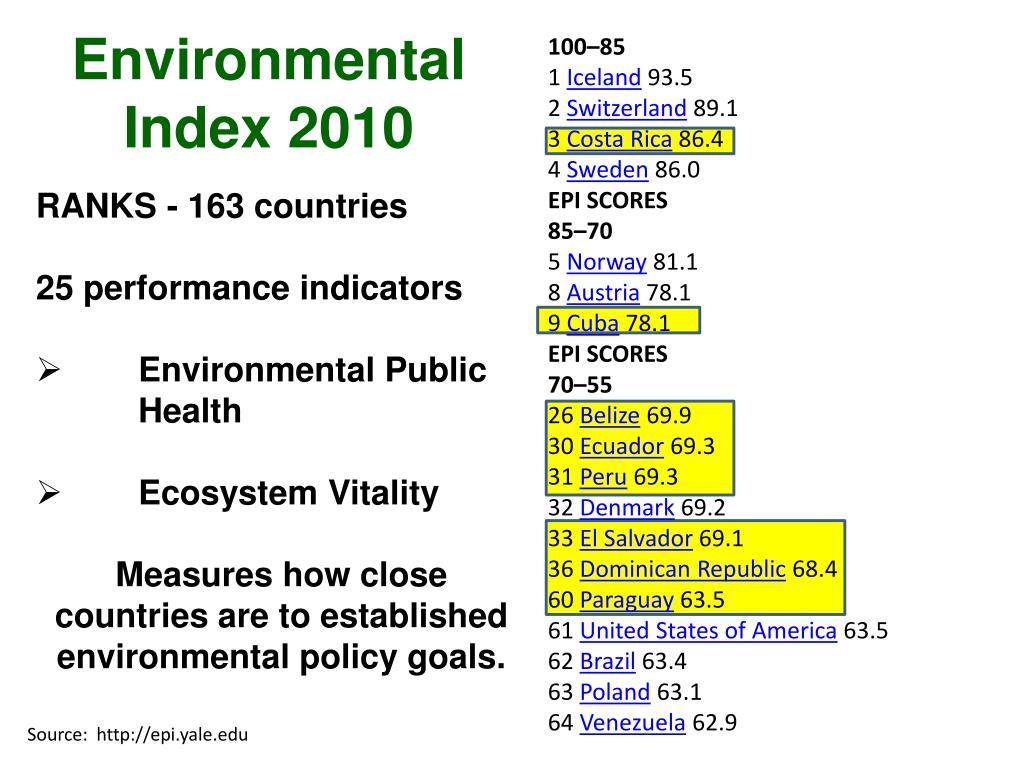
Task: Click Venezuela's score '62.9'
Action: pyautogui.click(x=714, y=723)
